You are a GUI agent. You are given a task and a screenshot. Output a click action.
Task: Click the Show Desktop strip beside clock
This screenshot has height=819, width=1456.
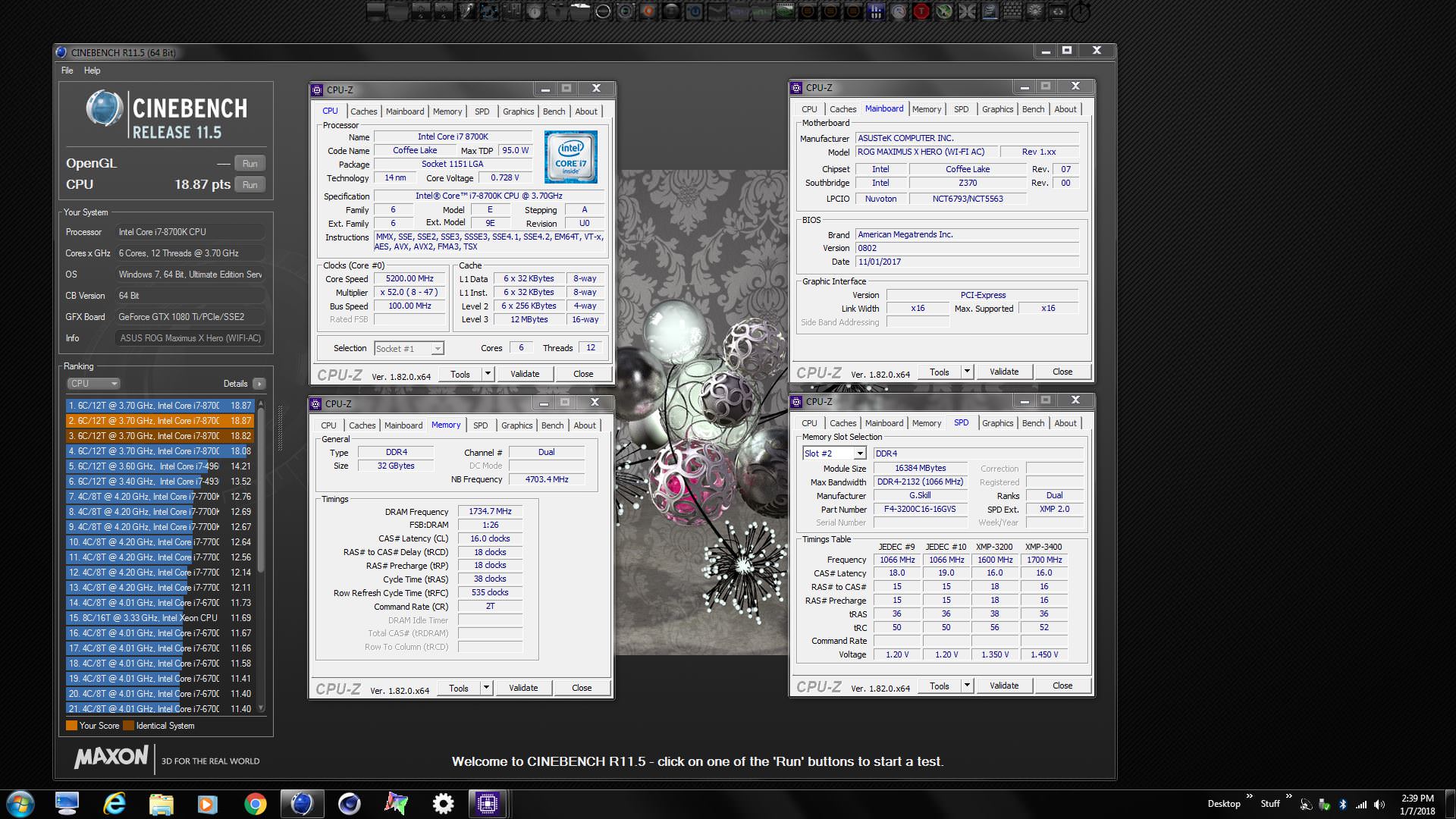[x=1450, y=805]
